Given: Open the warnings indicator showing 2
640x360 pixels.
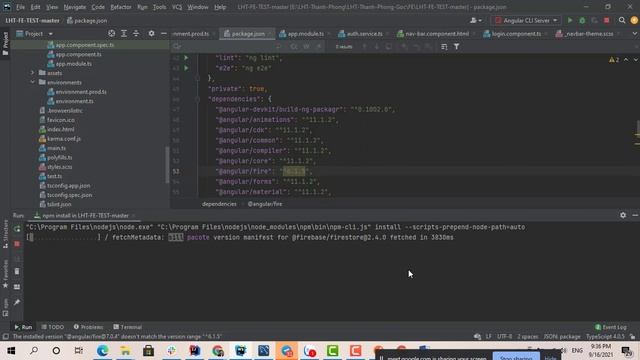Looking at the screenshot, I should tap(614, 60).
